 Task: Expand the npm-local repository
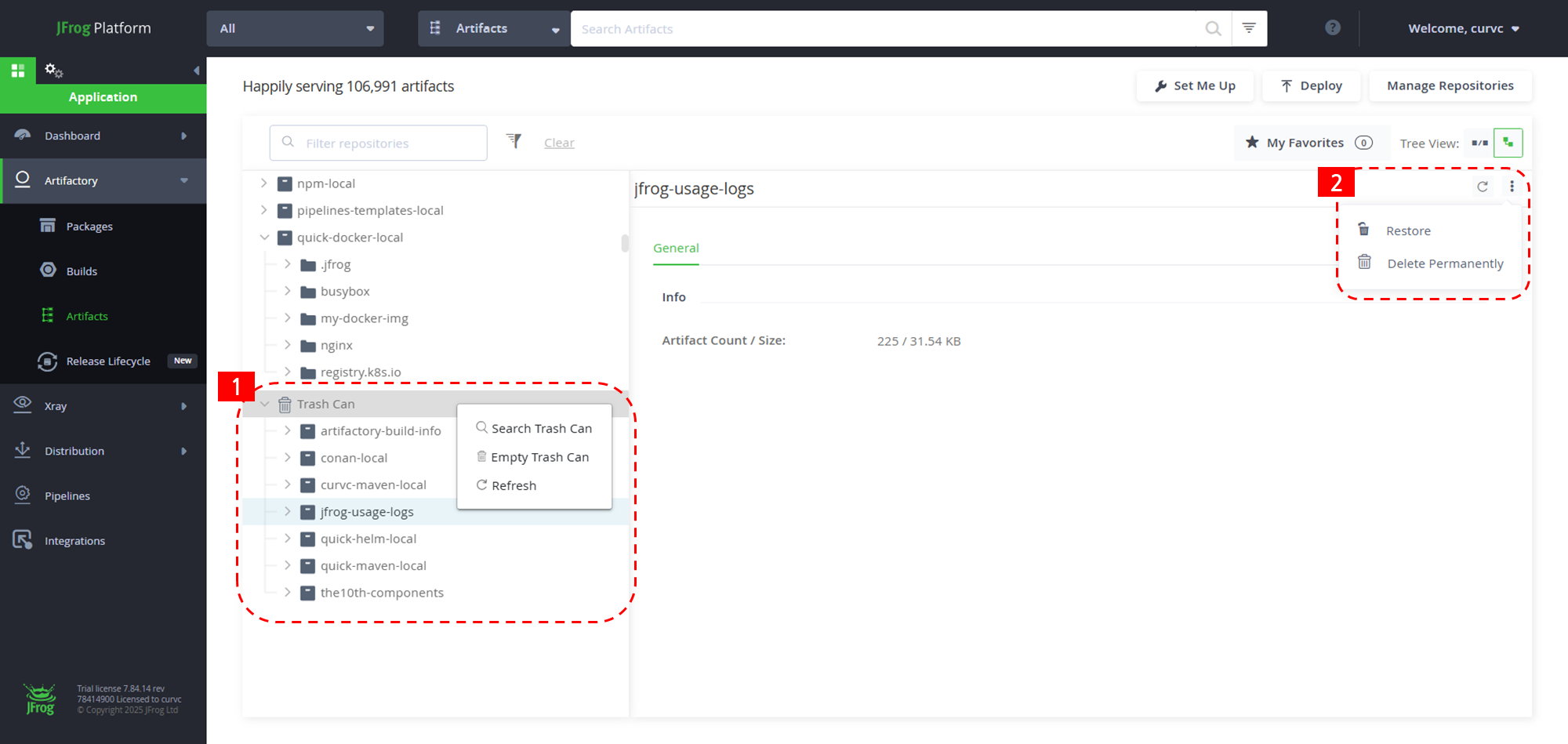264,183
